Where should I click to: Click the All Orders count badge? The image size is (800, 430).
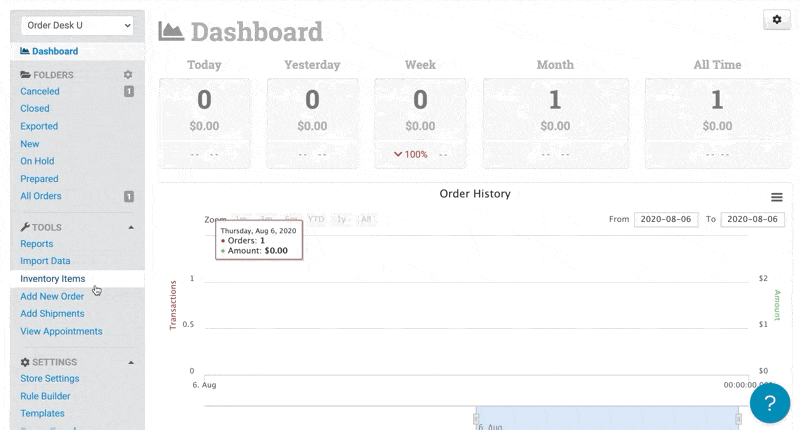128,197
